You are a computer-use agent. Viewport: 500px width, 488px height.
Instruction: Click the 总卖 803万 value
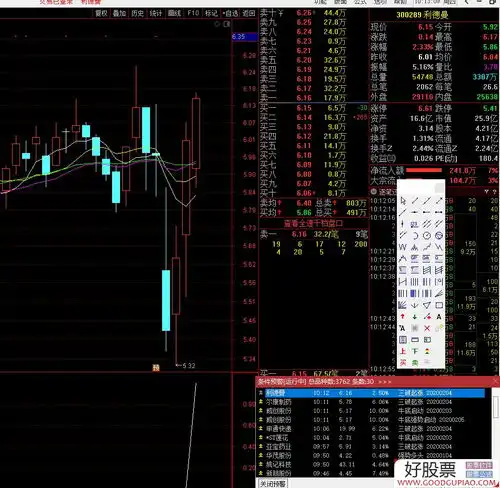click(x=356, y=203)
